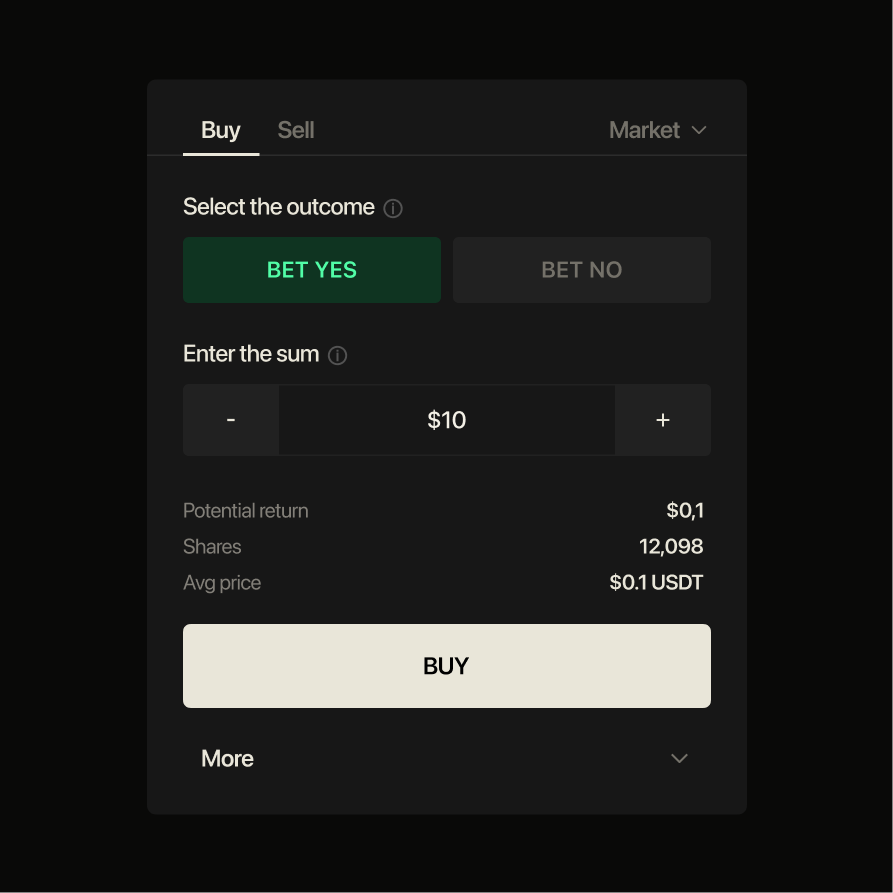Select the BET NO outcome
893x893 pixels.
(581, 270)
